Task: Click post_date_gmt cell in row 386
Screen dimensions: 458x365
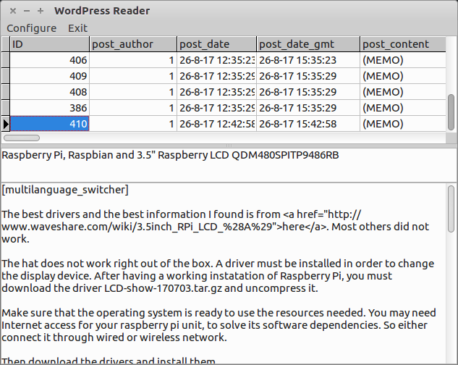Action: tap(308, 108)
